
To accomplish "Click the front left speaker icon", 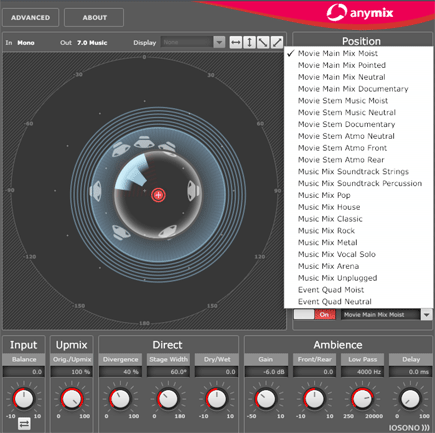I will click(121, 149).
